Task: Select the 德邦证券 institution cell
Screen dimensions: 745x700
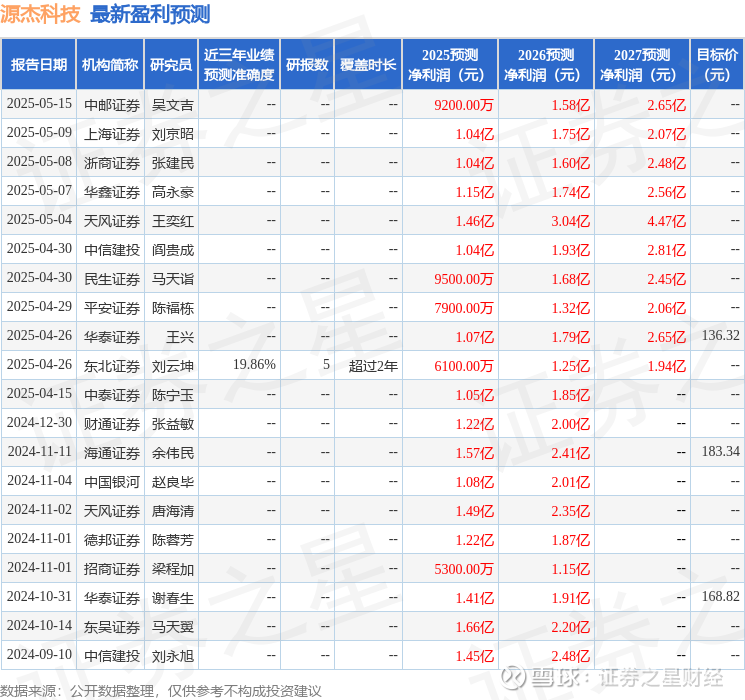Action: pos(112,540)
